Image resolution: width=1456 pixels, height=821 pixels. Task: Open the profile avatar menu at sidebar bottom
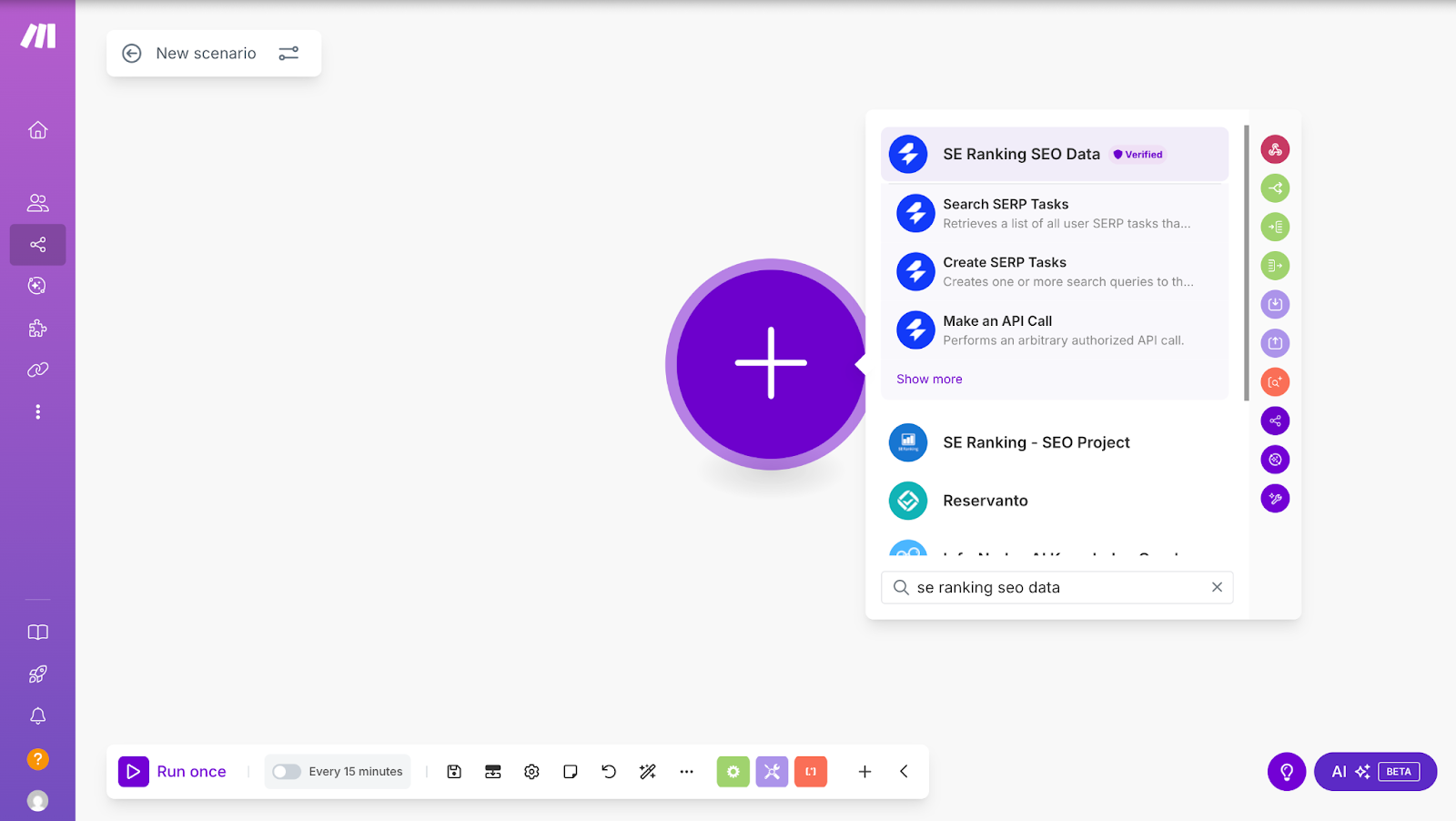(37, 801)
